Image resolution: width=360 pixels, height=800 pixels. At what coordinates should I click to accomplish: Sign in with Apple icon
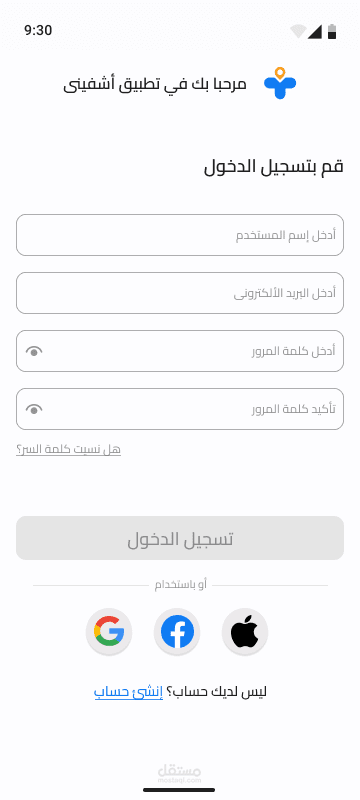[x=245, y=632]
